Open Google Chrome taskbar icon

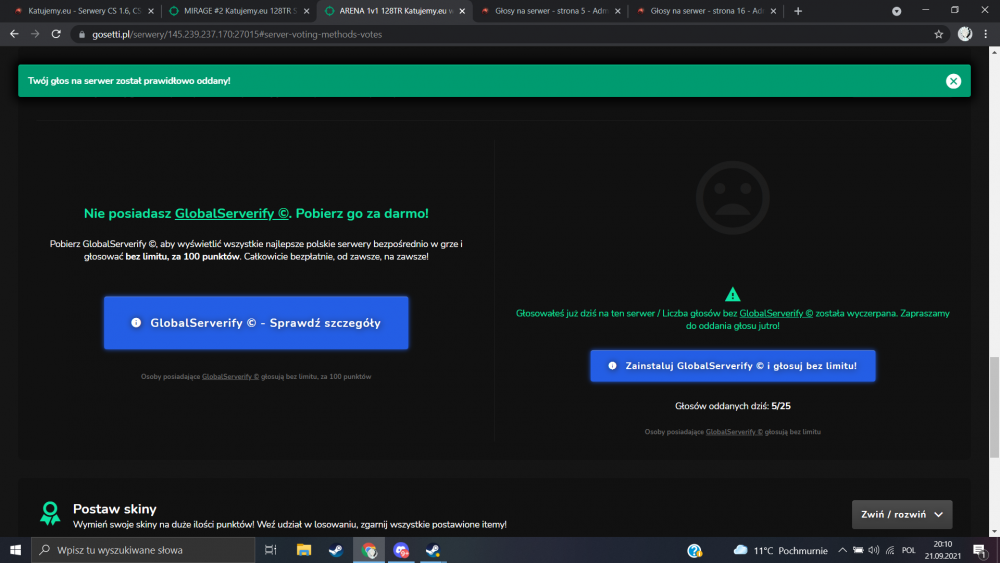369,550
